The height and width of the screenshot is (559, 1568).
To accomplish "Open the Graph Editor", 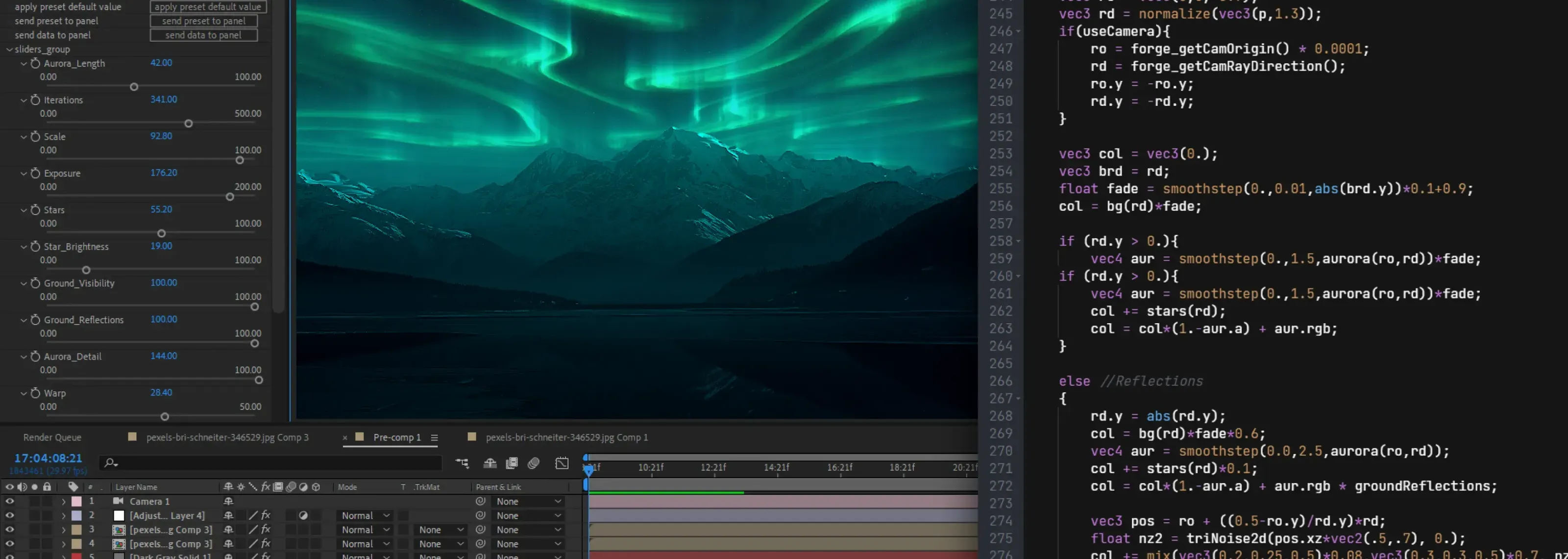I will [562, 463].
